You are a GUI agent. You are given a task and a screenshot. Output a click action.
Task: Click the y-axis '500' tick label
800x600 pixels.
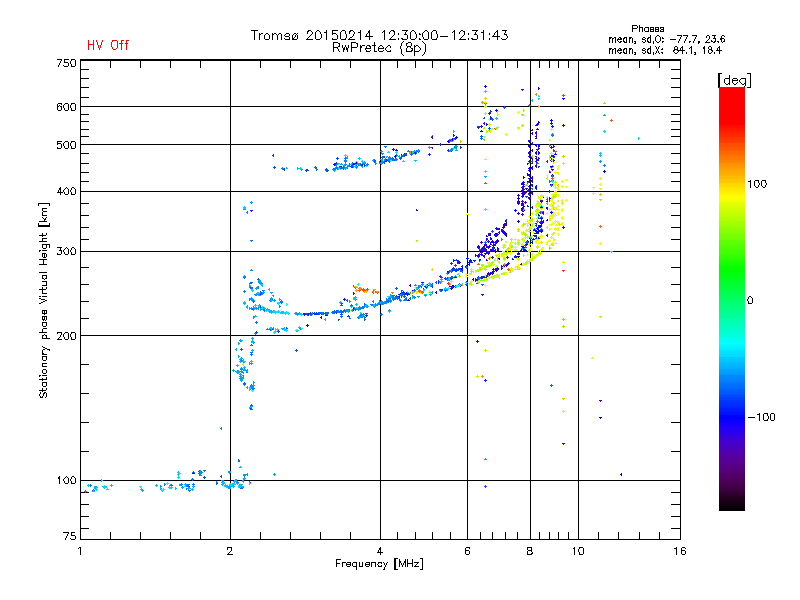click(x=66, y=145)
